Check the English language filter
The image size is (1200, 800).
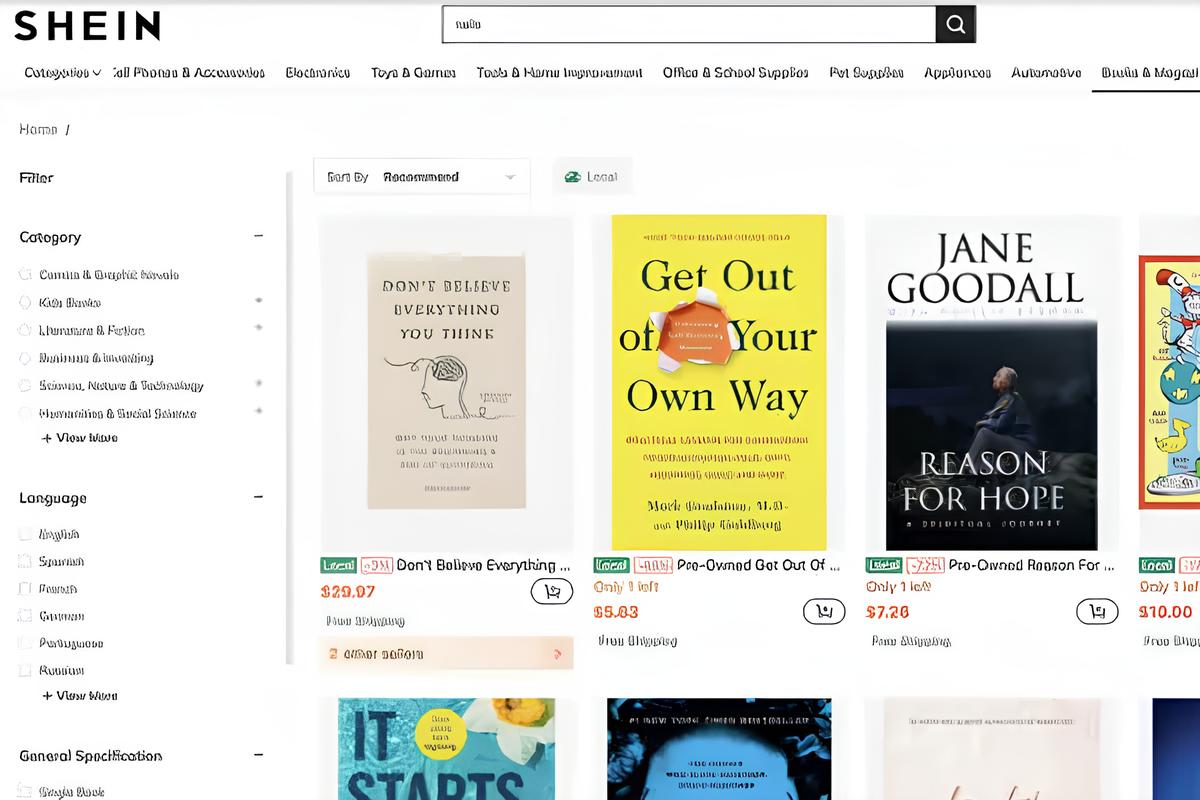click(26, 534)
